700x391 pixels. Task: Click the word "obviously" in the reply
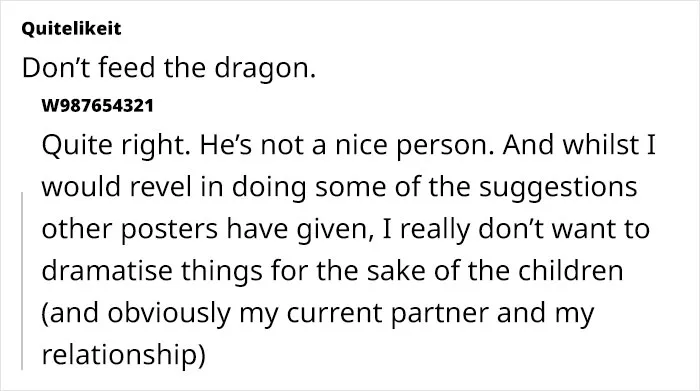click(x=169, y=314)
